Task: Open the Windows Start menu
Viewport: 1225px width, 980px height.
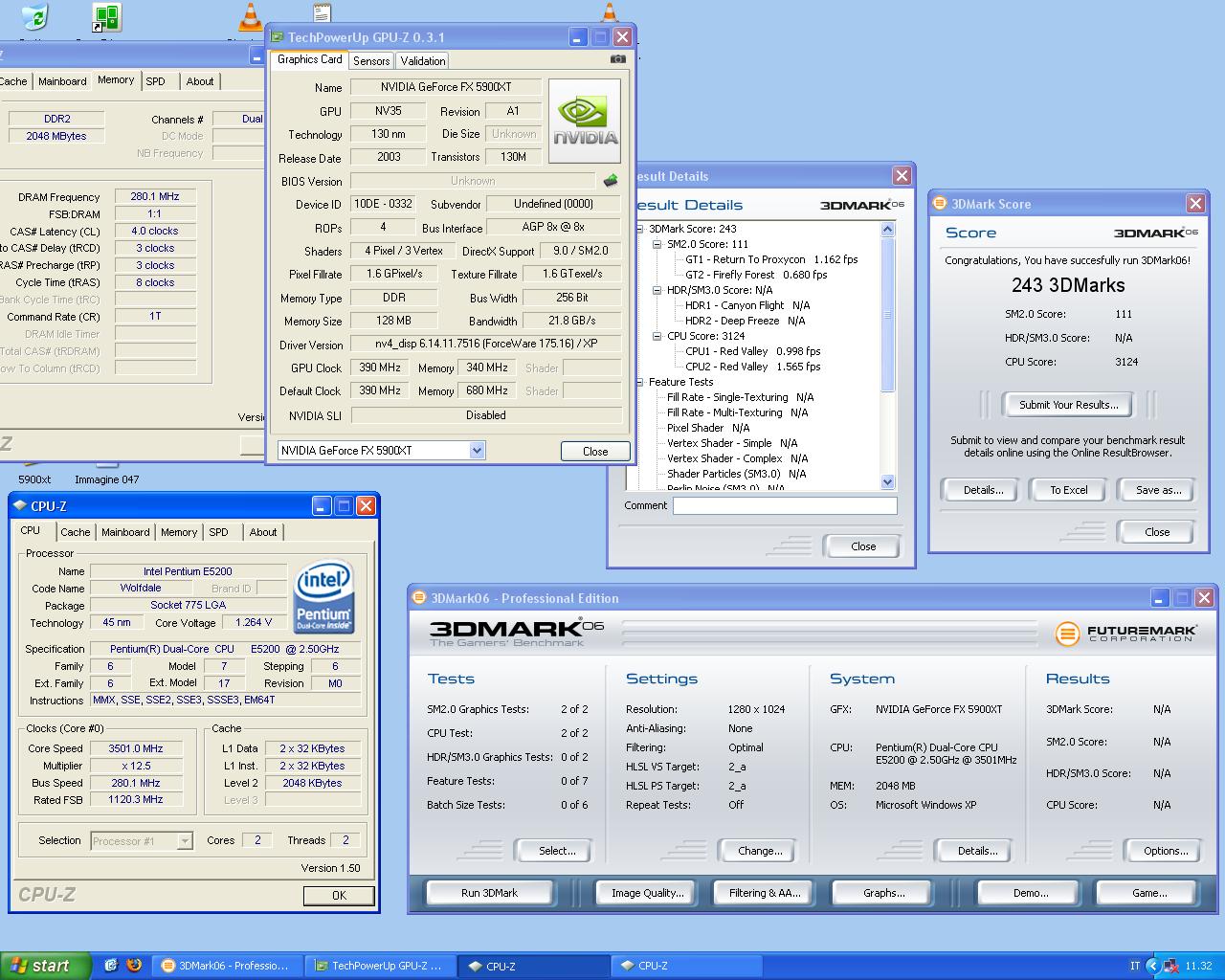Action: click(45, 966)
